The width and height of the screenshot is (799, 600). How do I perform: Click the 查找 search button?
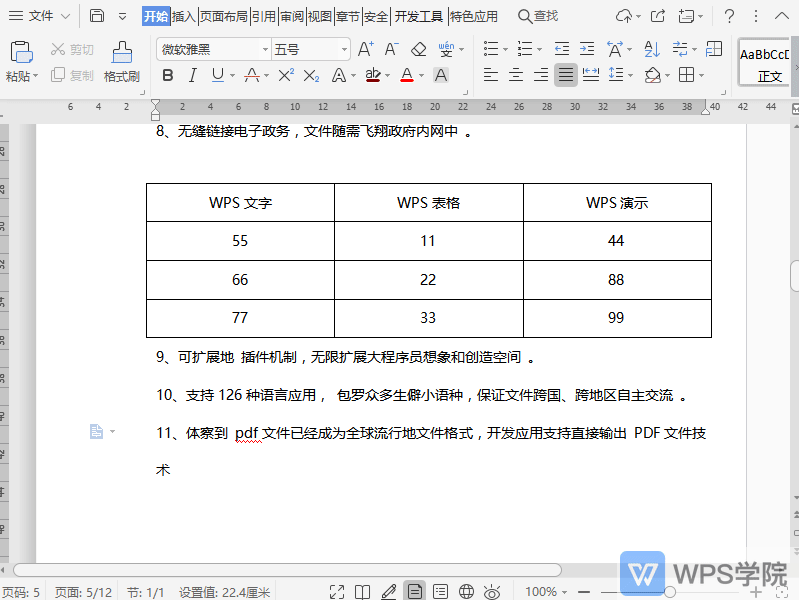(538, 16)
